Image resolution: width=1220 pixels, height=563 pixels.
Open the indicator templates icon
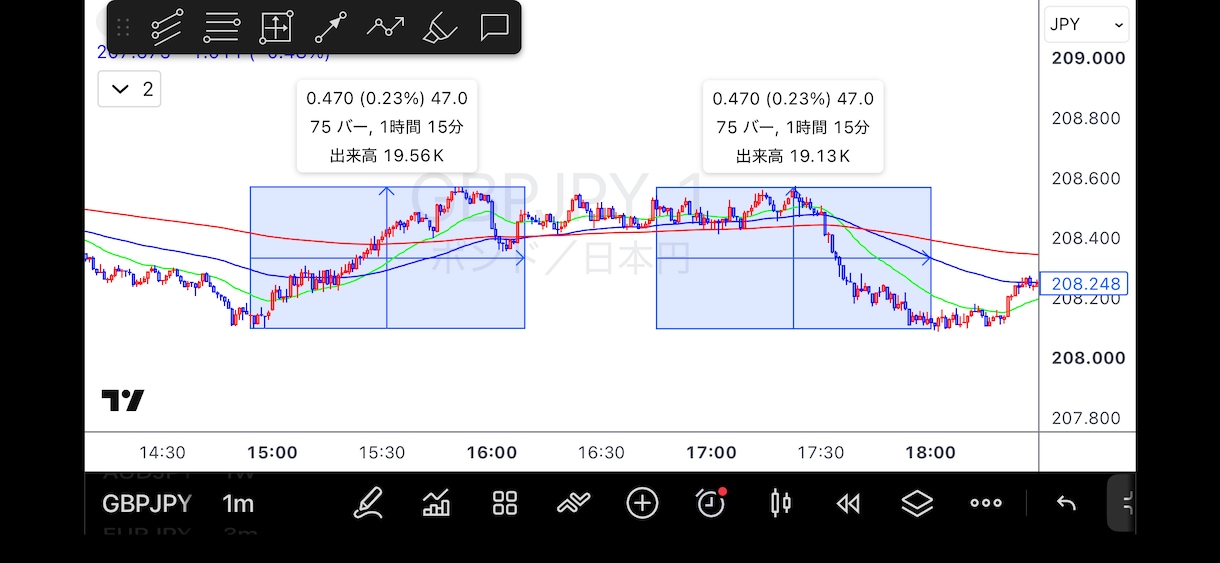pyautogui.click(x=573, y=503)
